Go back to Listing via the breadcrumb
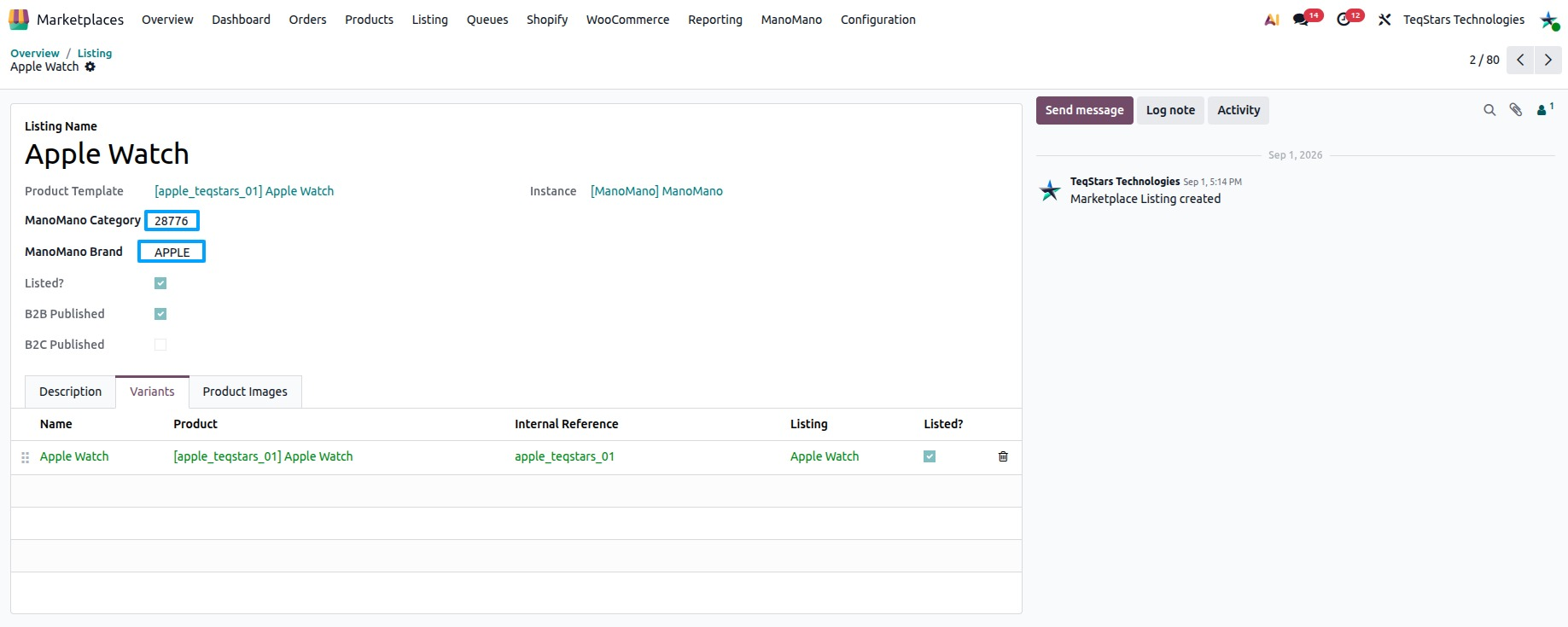The image size is (1568, 627). (95, 53)
